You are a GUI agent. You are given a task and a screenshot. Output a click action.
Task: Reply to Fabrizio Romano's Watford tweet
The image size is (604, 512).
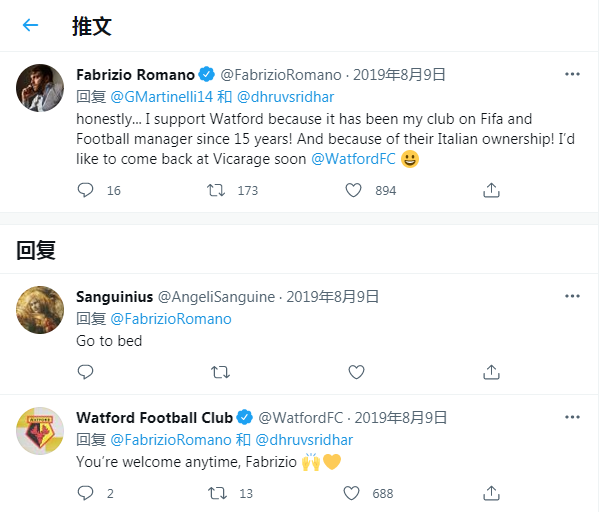tap(85, 190)
